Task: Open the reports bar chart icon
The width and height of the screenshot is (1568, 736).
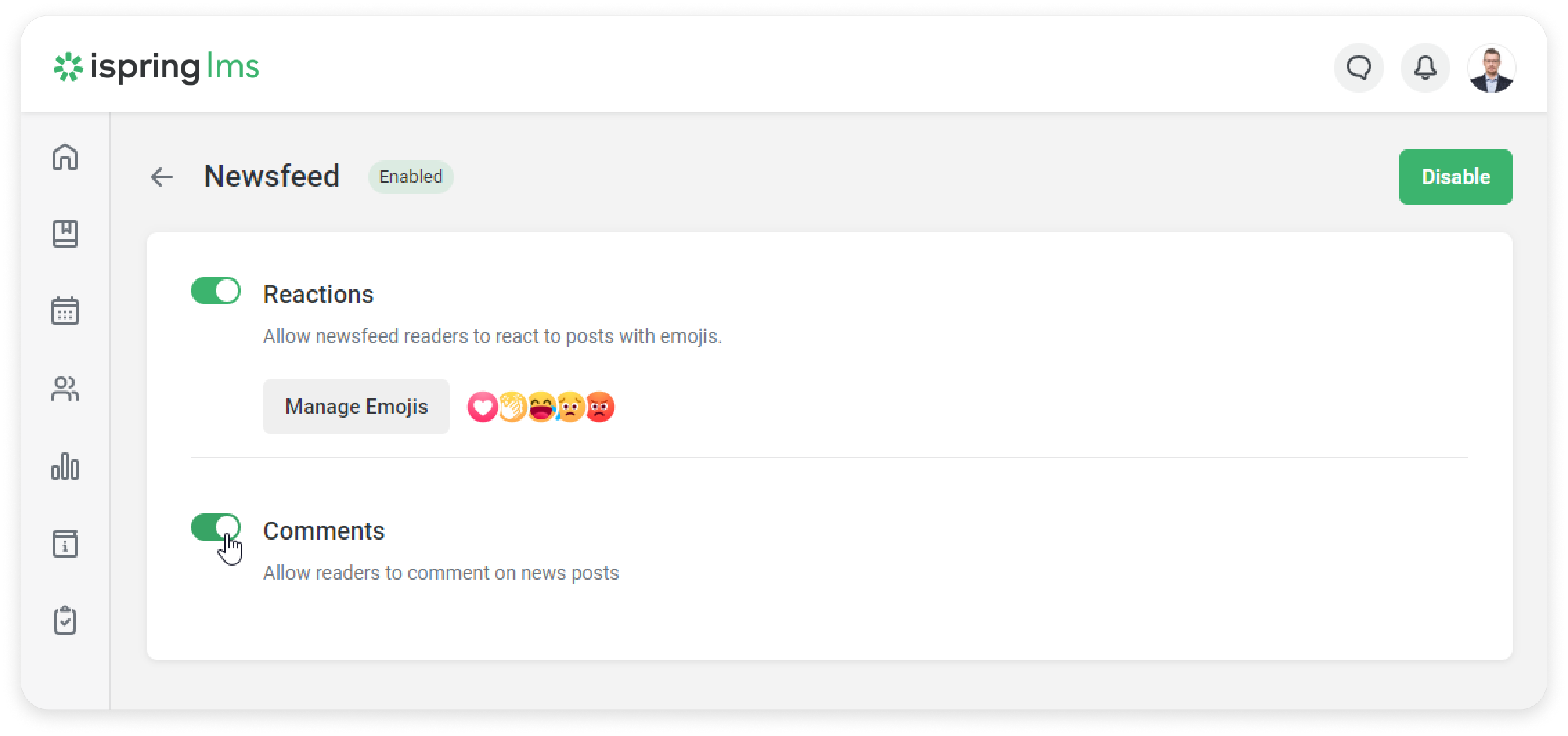Action: 64,467
